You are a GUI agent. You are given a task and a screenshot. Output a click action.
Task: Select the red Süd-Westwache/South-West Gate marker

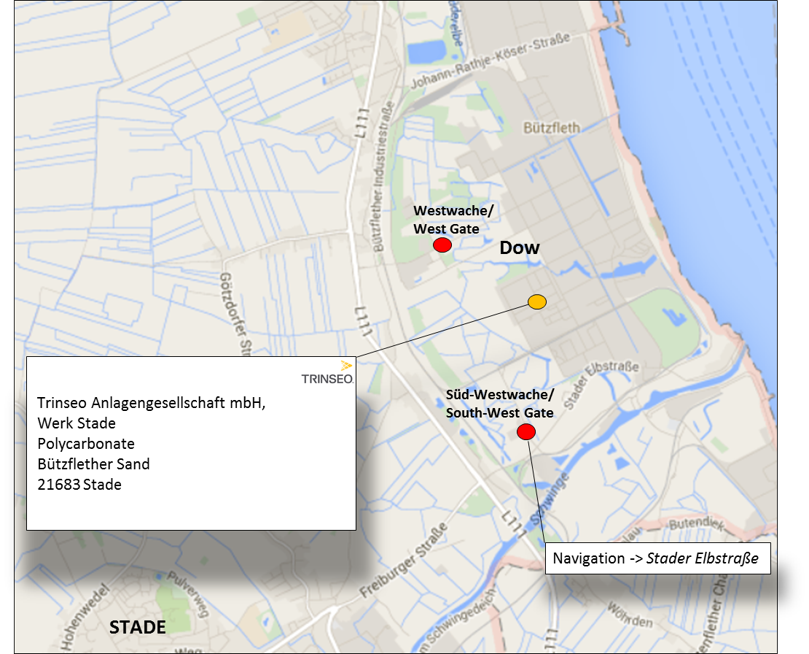527,431
